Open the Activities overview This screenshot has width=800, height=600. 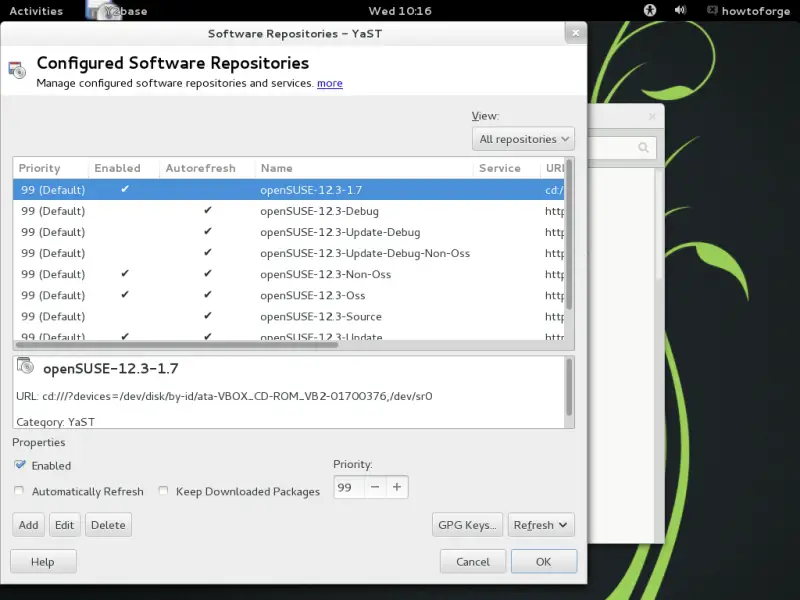click(x=36, y=11)
